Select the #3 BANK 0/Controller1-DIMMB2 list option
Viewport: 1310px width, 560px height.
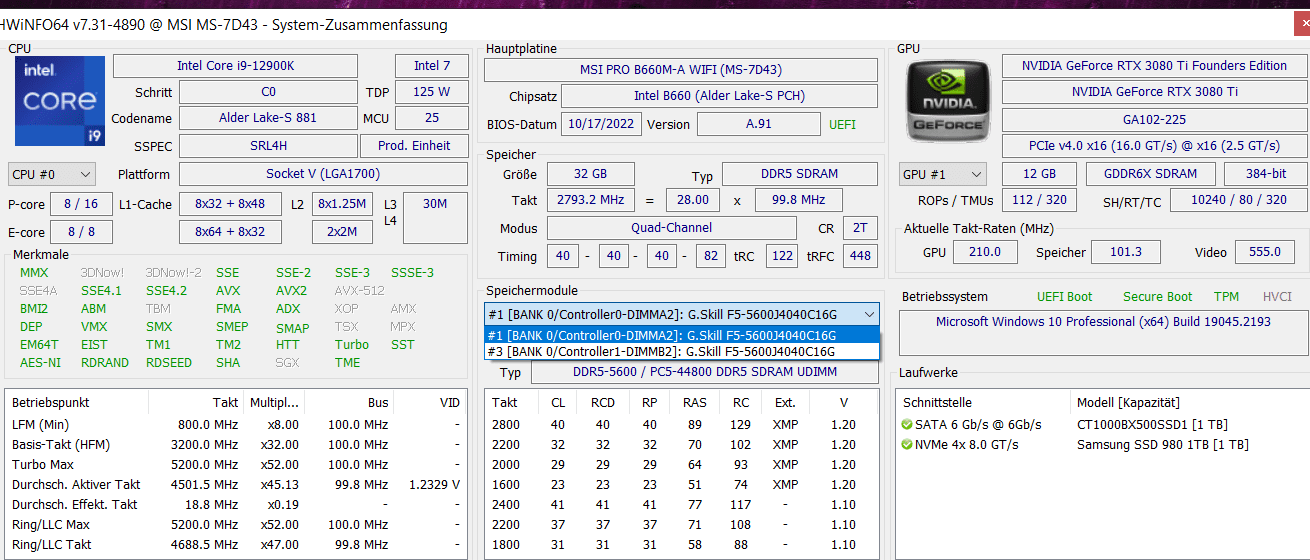[x=681, y=351]
